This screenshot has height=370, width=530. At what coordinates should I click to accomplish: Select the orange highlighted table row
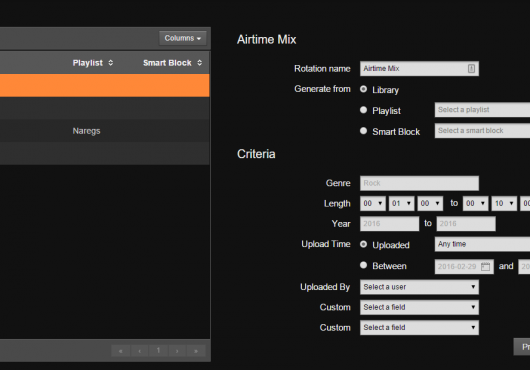pos(104,85)
